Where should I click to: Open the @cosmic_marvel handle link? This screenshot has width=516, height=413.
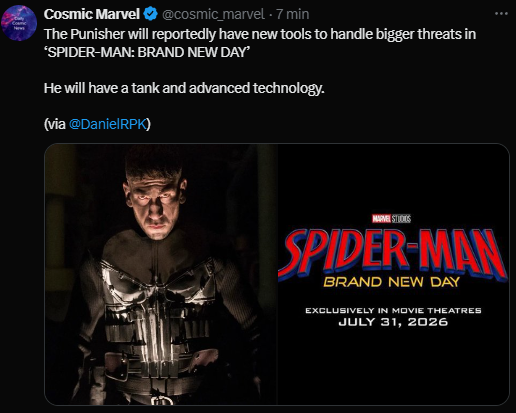click(213, 14)
